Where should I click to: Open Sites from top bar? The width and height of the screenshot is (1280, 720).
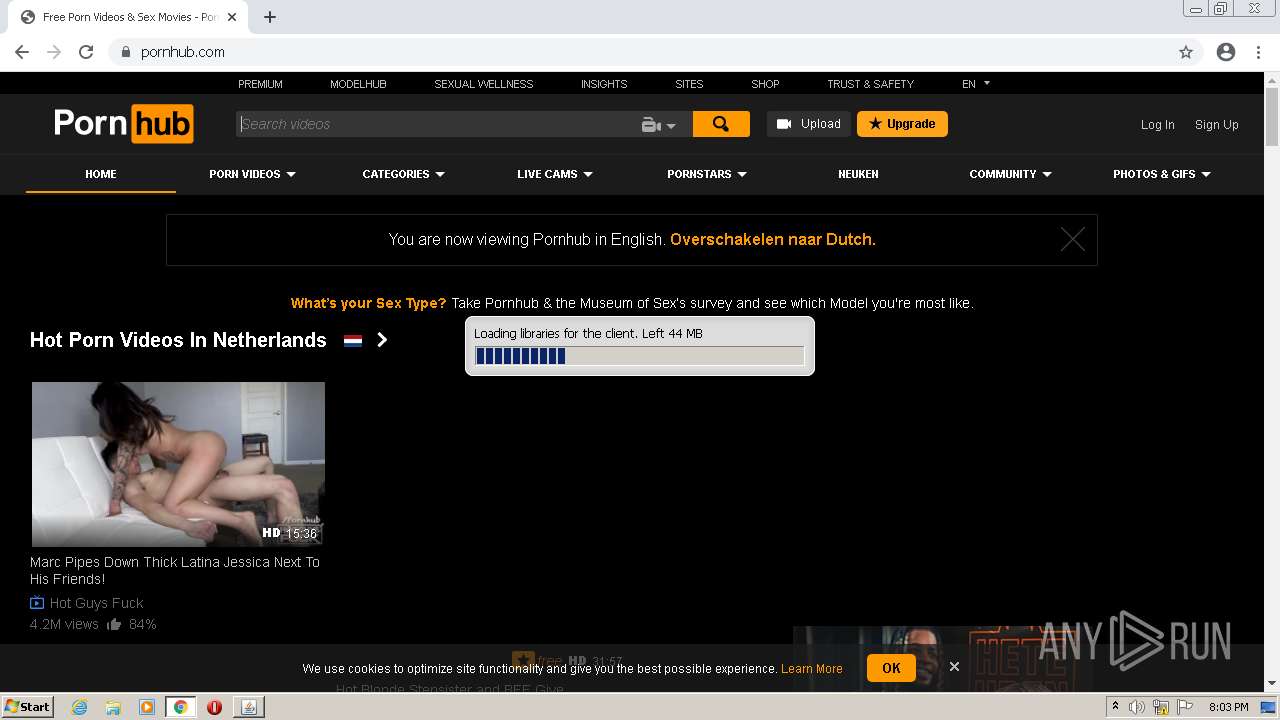689,84
